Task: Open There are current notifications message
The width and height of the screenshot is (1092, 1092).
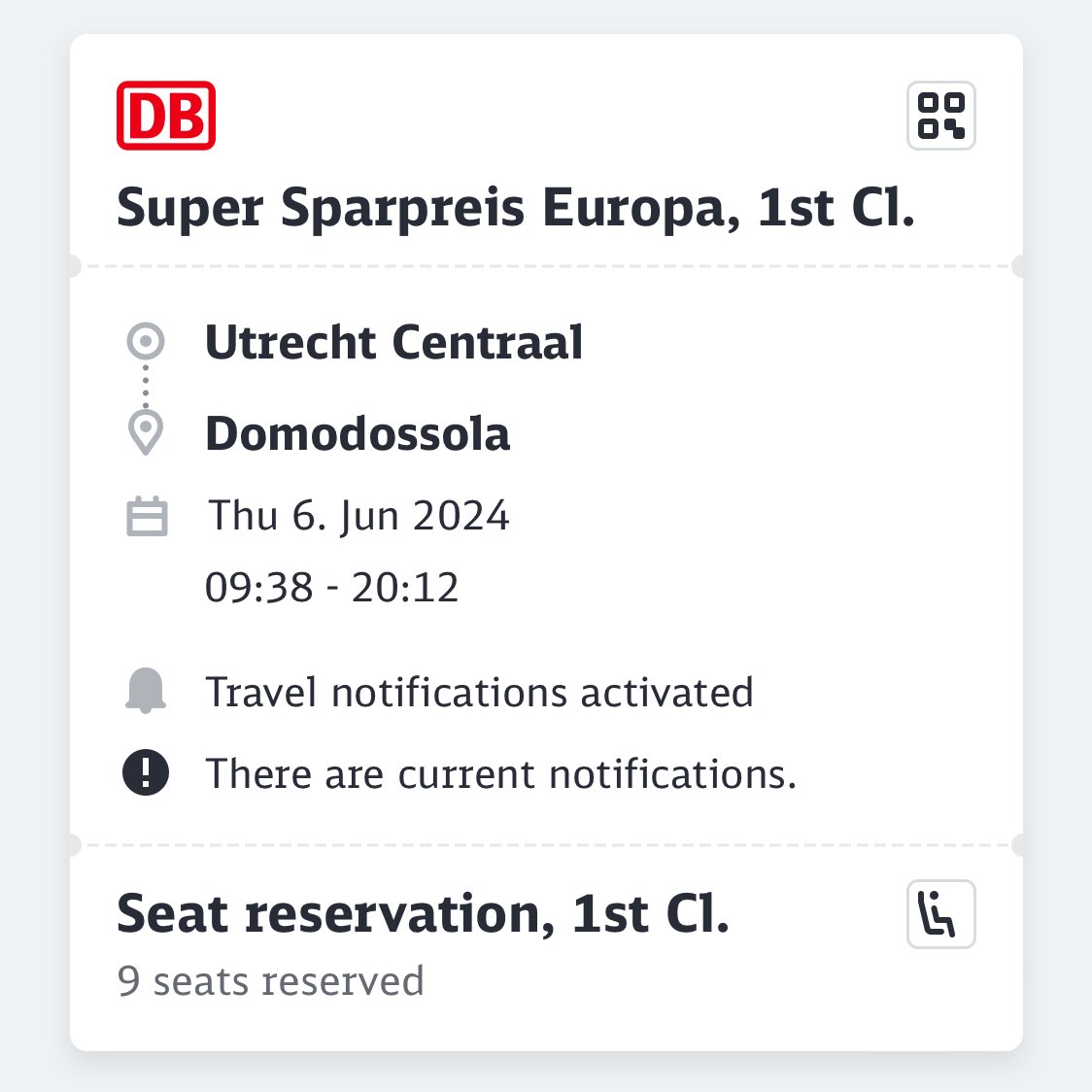Action: pos(500,773)
